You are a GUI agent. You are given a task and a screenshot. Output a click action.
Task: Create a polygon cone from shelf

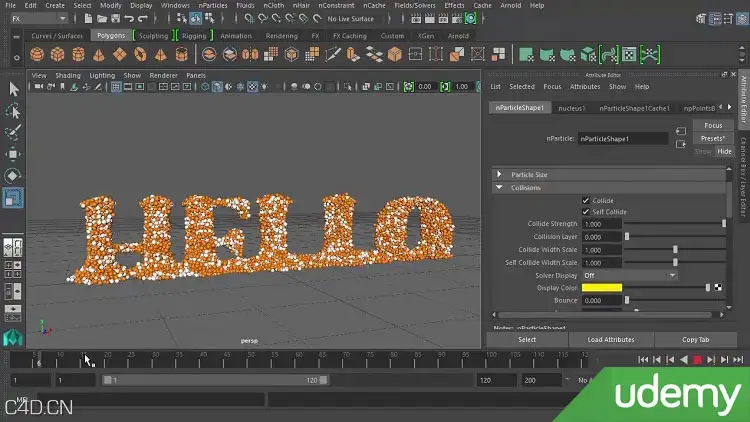(99, 54)
